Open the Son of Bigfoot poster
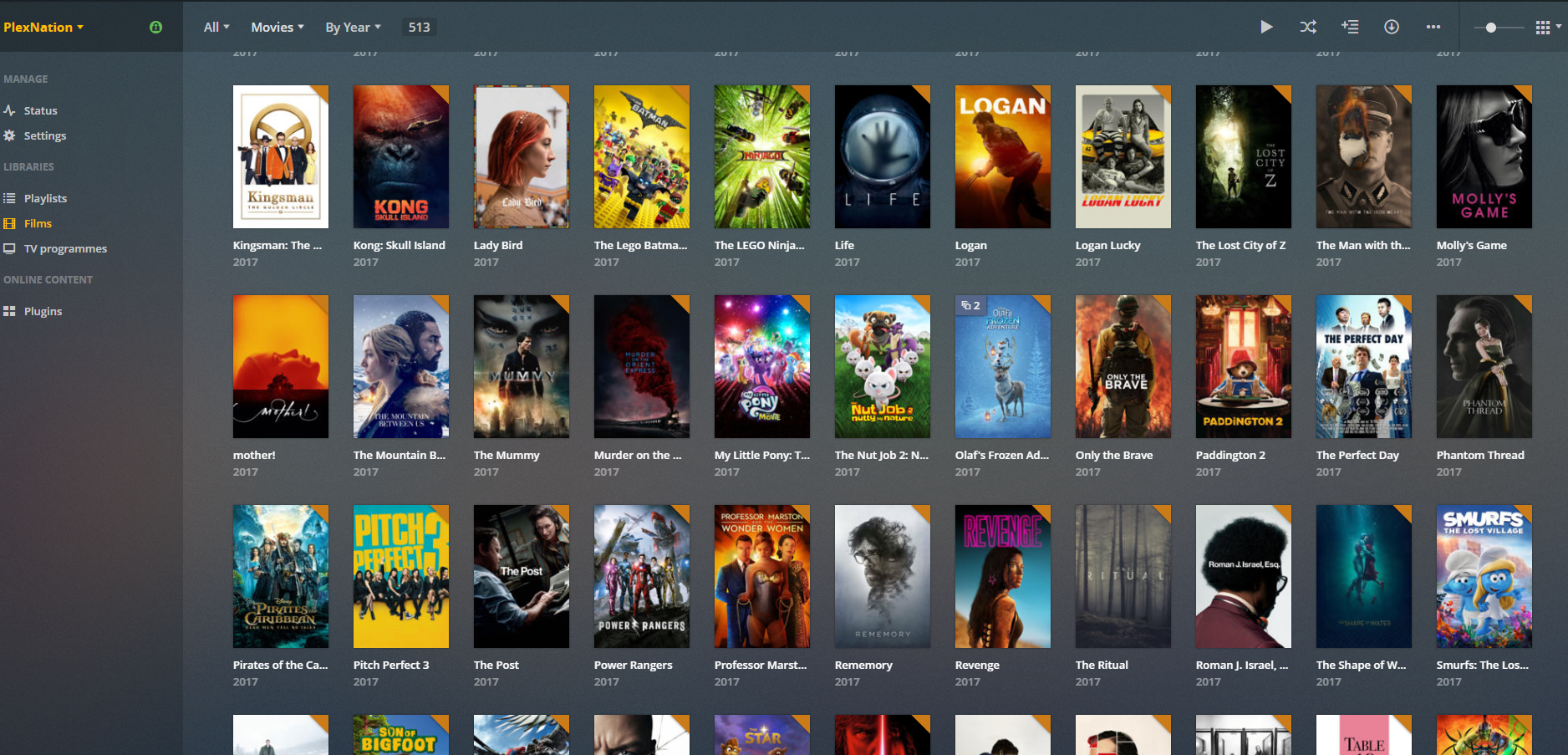The height and width of the screenshot is (755, 1568). click(x=401, y=735)
